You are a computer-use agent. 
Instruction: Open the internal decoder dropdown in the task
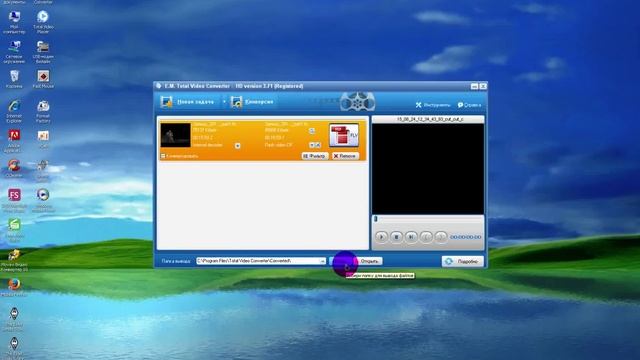coord(238,146)
